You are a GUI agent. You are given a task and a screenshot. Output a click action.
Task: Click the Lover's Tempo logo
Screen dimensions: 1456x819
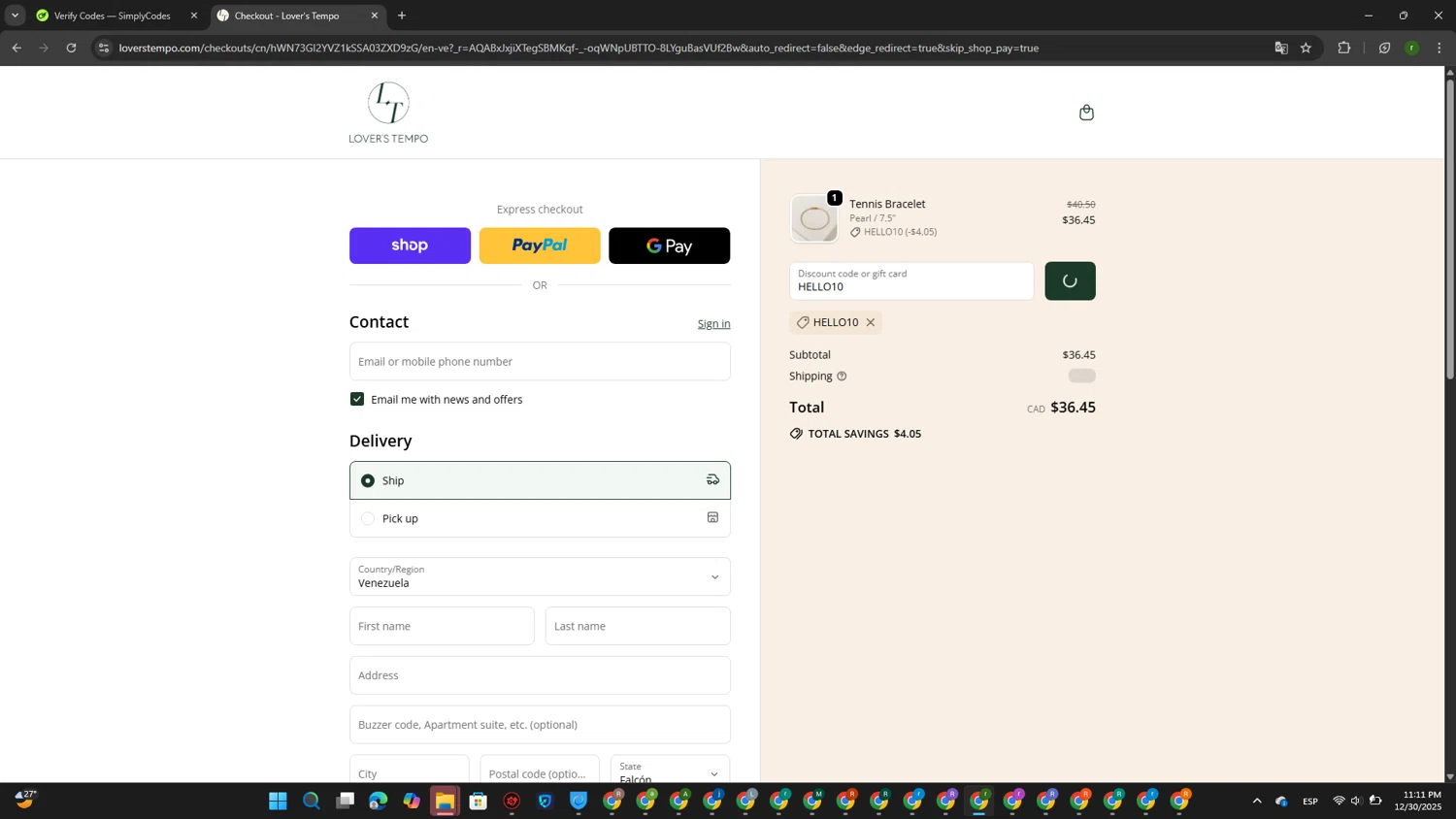(x=388, y=113)
